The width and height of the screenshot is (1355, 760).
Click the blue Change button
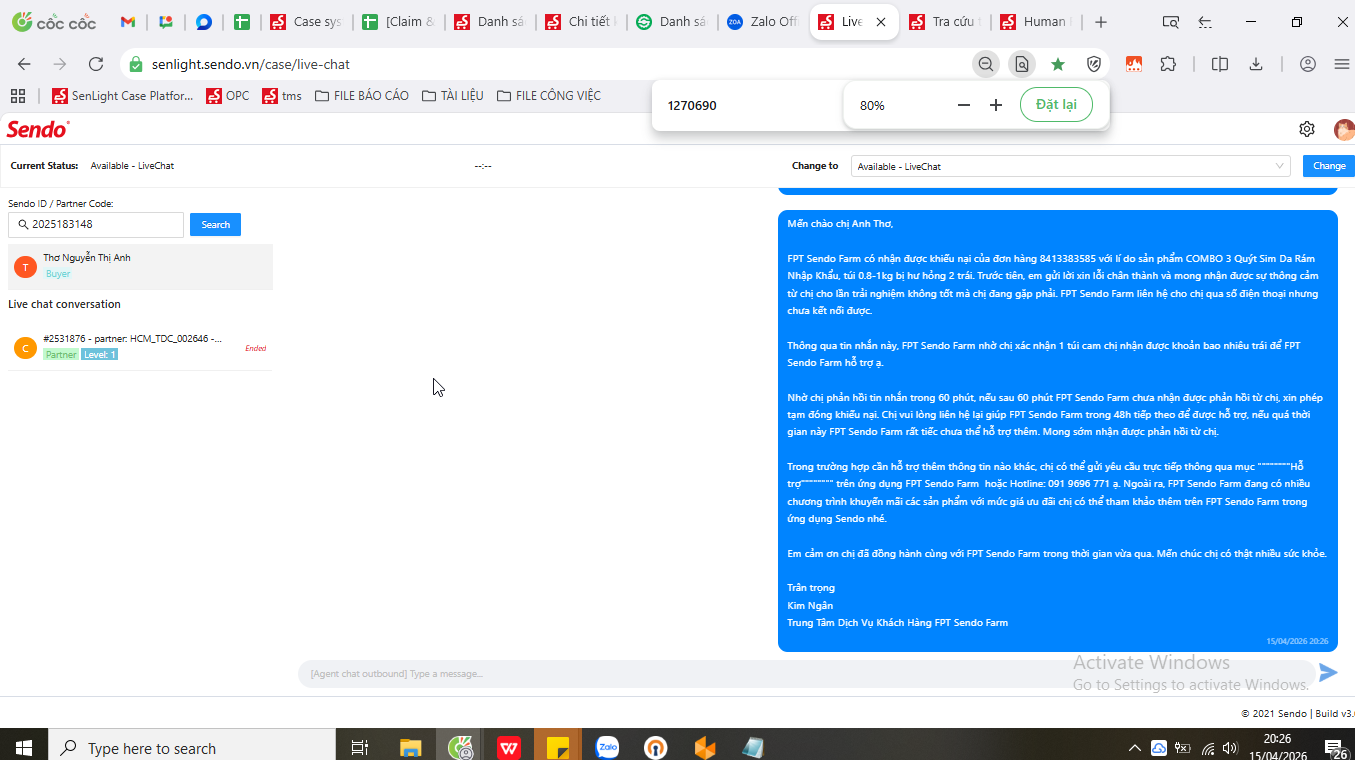tap(1329, 166)
